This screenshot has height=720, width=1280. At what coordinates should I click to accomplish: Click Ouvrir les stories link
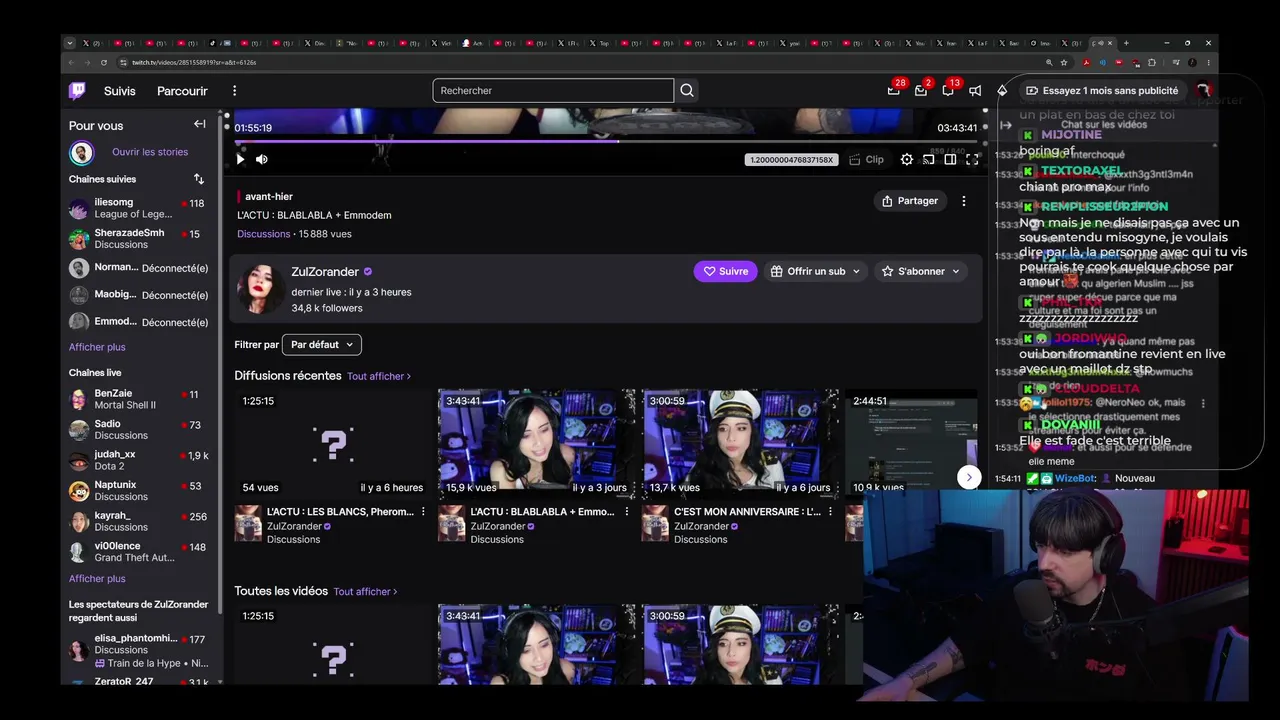[150, 152]
